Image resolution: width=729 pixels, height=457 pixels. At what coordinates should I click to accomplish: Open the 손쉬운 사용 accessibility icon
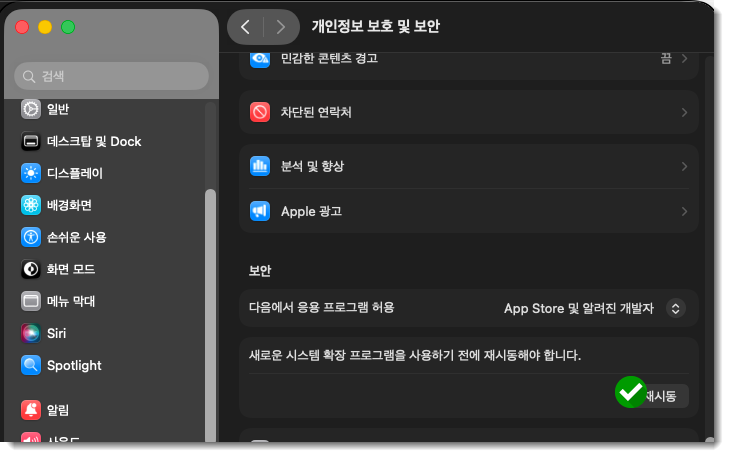click(x=31, y=237)
